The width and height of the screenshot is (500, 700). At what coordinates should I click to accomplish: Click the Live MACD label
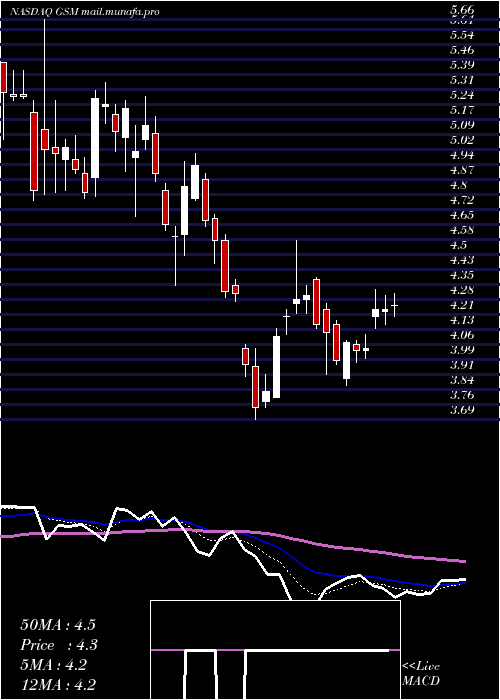(x=421, y=673)
